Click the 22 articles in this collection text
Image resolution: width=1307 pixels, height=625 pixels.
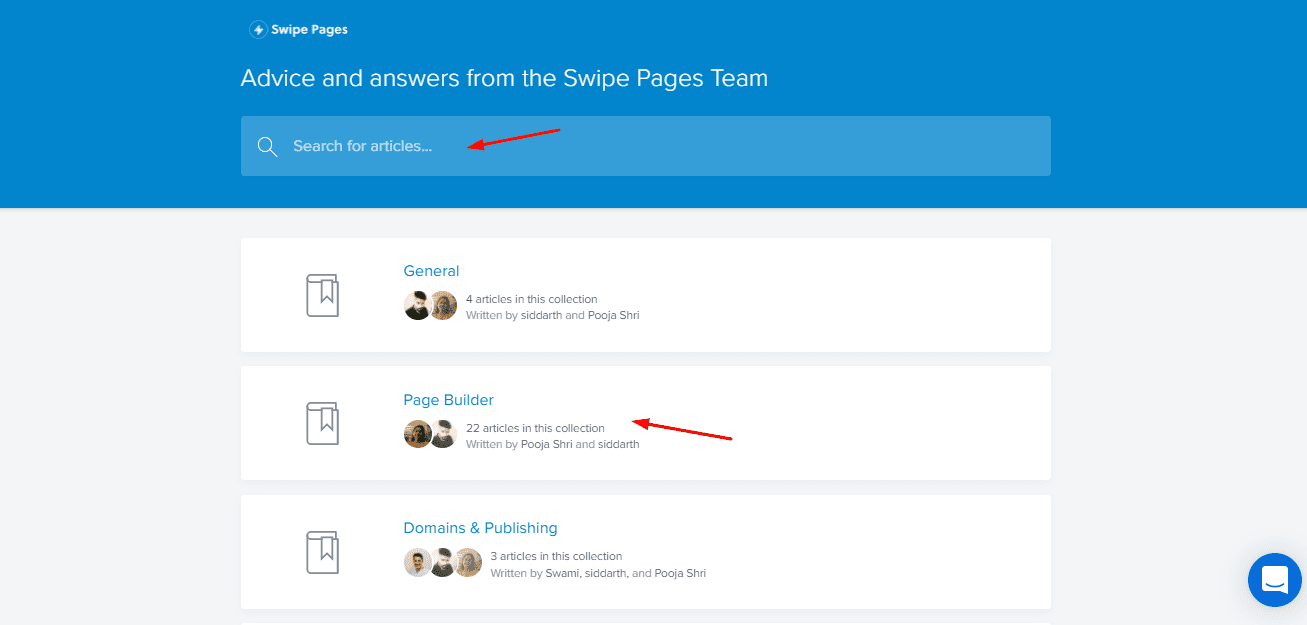[x=535, y=428]
